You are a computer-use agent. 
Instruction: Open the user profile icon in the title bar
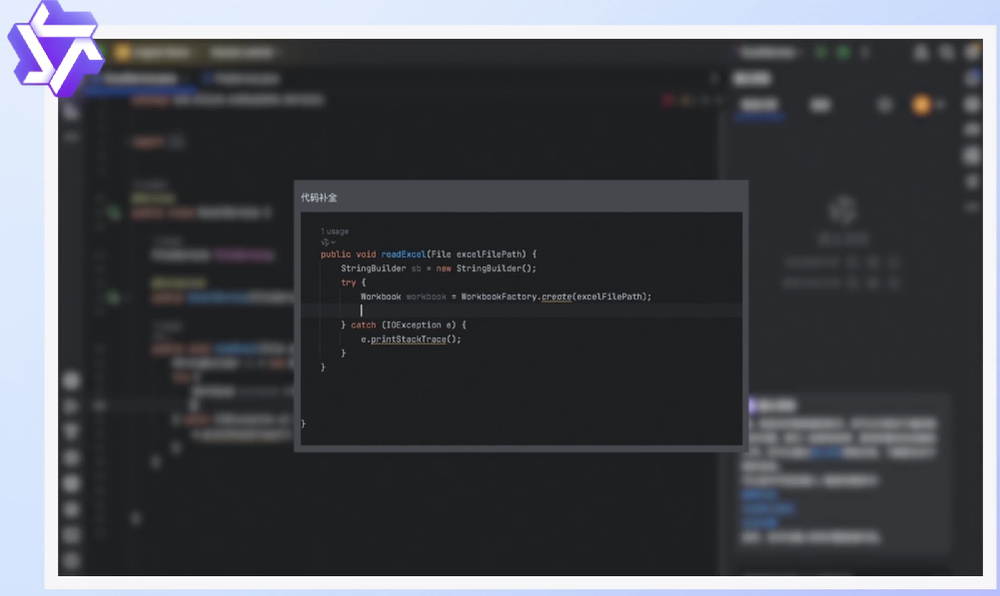[921, 52]
